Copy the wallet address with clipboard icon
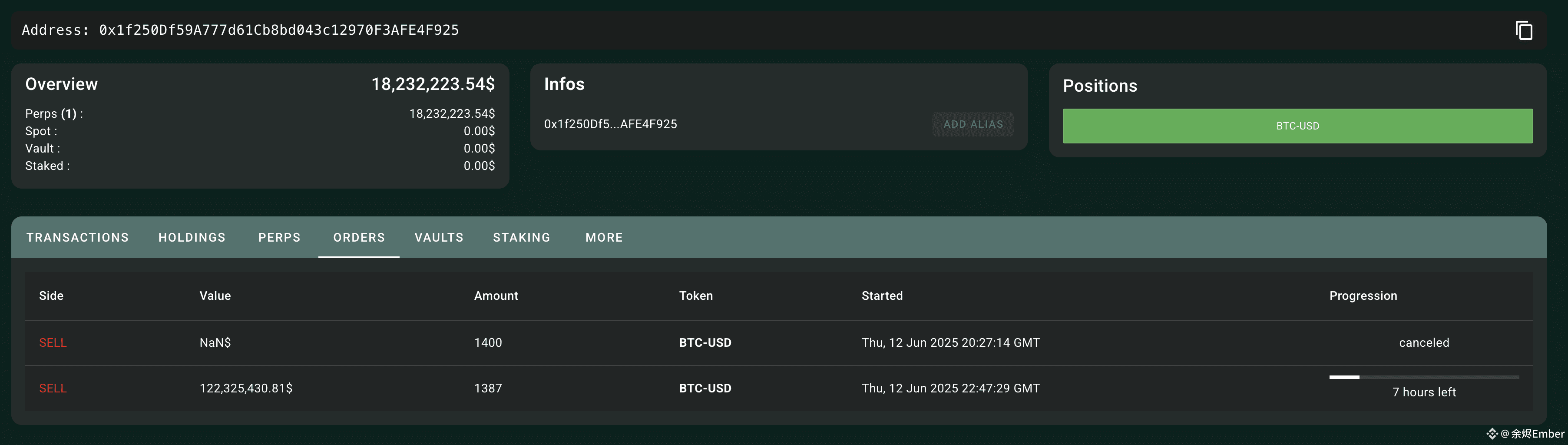Viewport: 1568px width, 445px height. click(1524, 30)
